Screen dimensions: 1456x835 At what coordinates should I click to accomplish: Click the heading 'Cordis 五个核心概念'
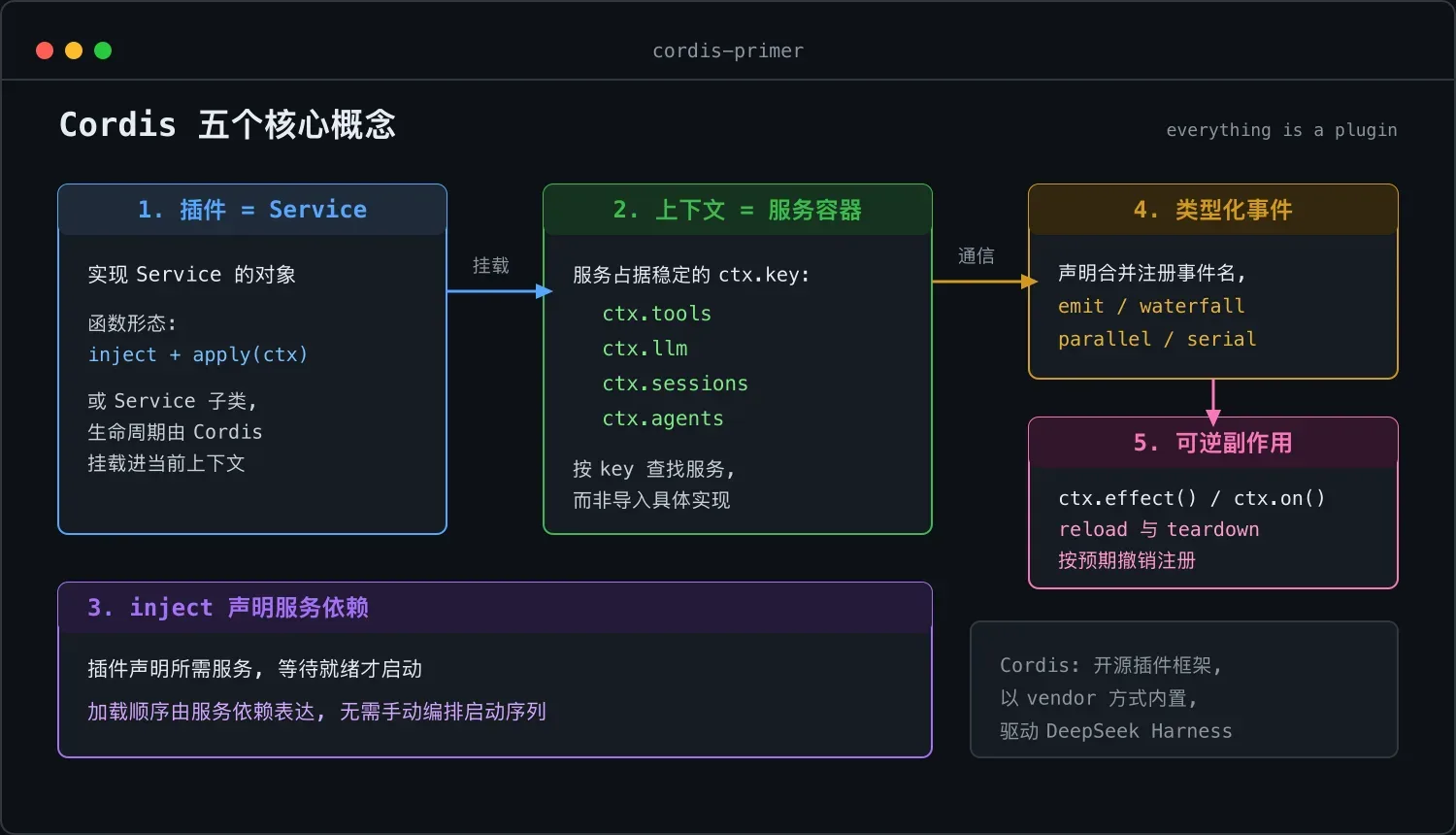pos(228,124)
